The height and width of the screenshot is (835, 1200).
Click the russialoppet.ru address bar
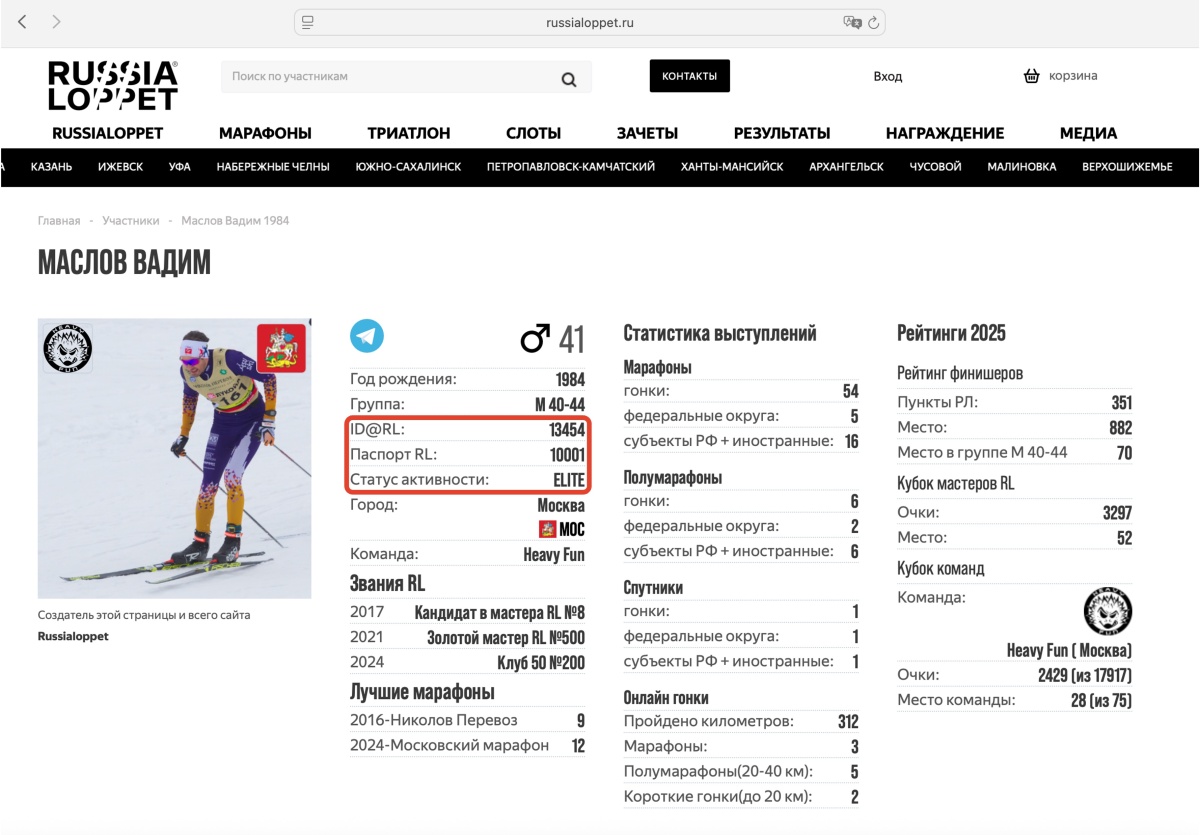590,22
